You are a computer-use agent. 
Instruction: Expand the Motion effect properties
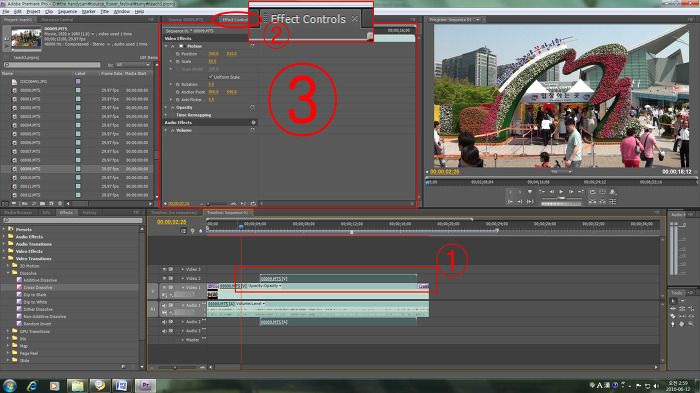[x=166, y=46]
